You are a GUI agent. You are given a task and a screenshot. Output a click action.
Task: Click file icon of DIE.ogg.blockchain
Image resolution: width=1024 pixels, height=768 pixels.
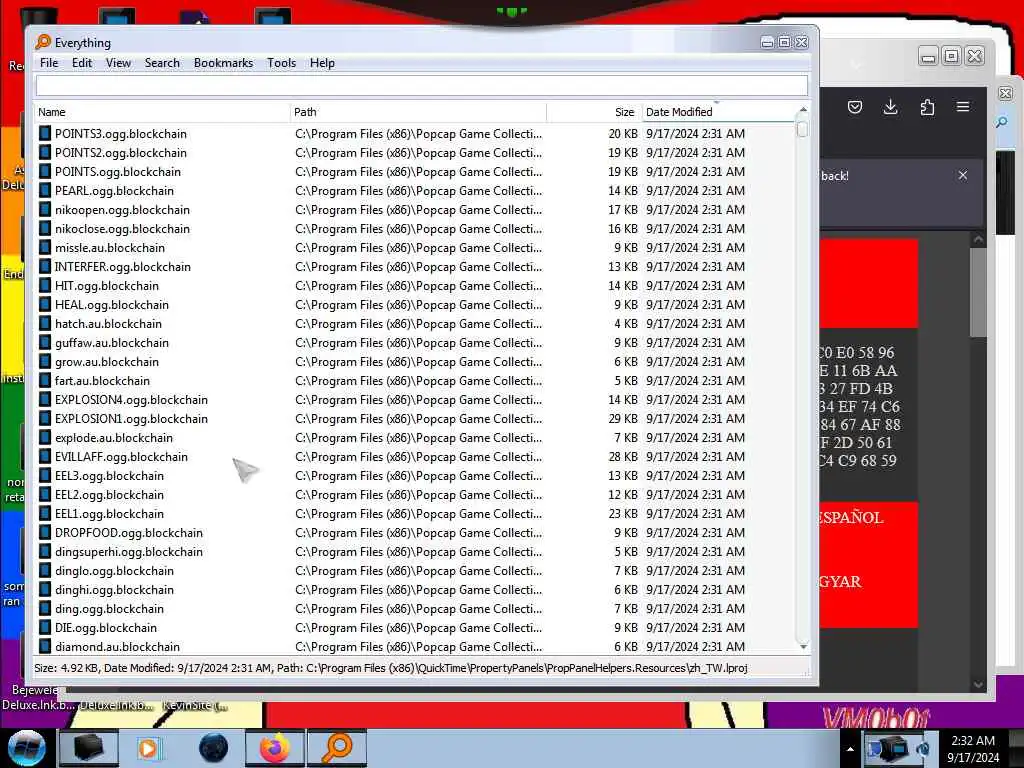point(44,628)
